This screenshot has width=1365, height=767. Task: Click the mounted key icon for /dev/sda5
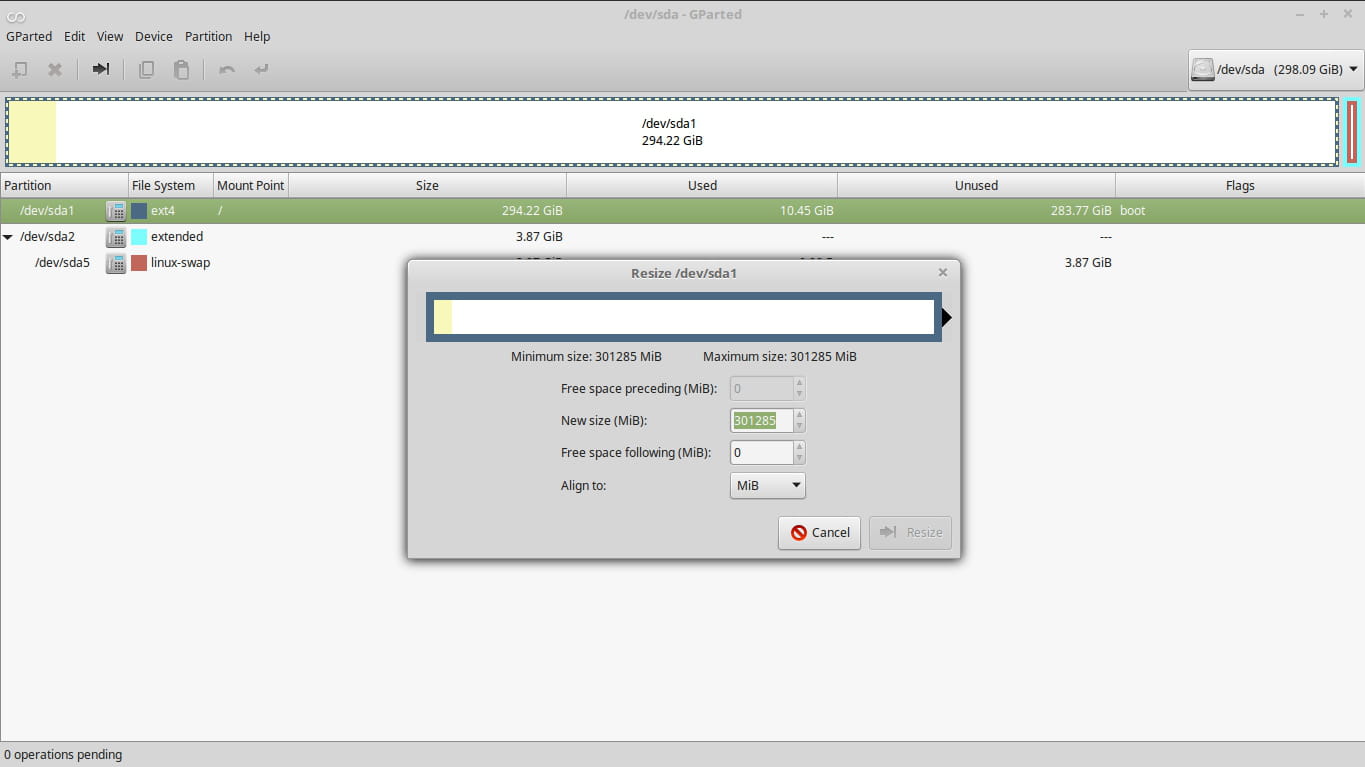pos(116,263)
